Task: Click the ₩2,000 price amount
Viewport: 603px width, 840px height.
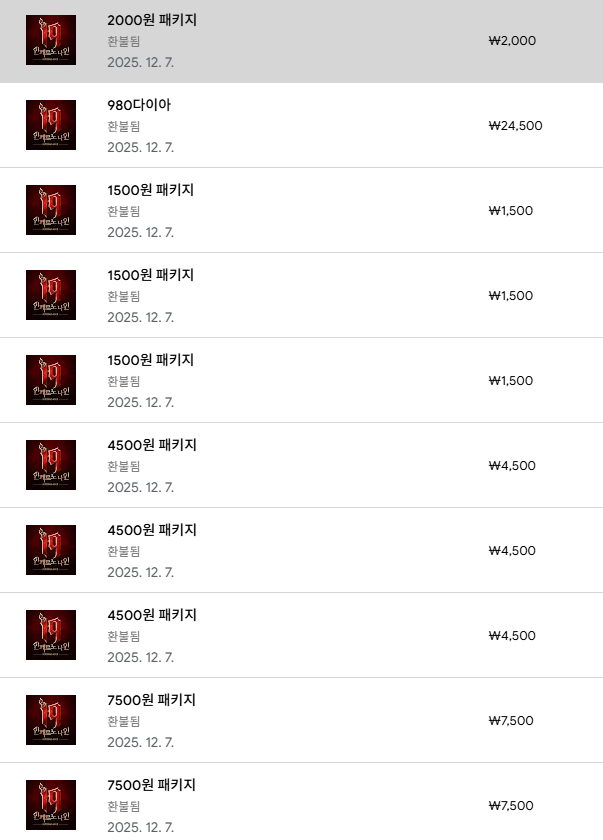Action: click(x=512, y=41)
